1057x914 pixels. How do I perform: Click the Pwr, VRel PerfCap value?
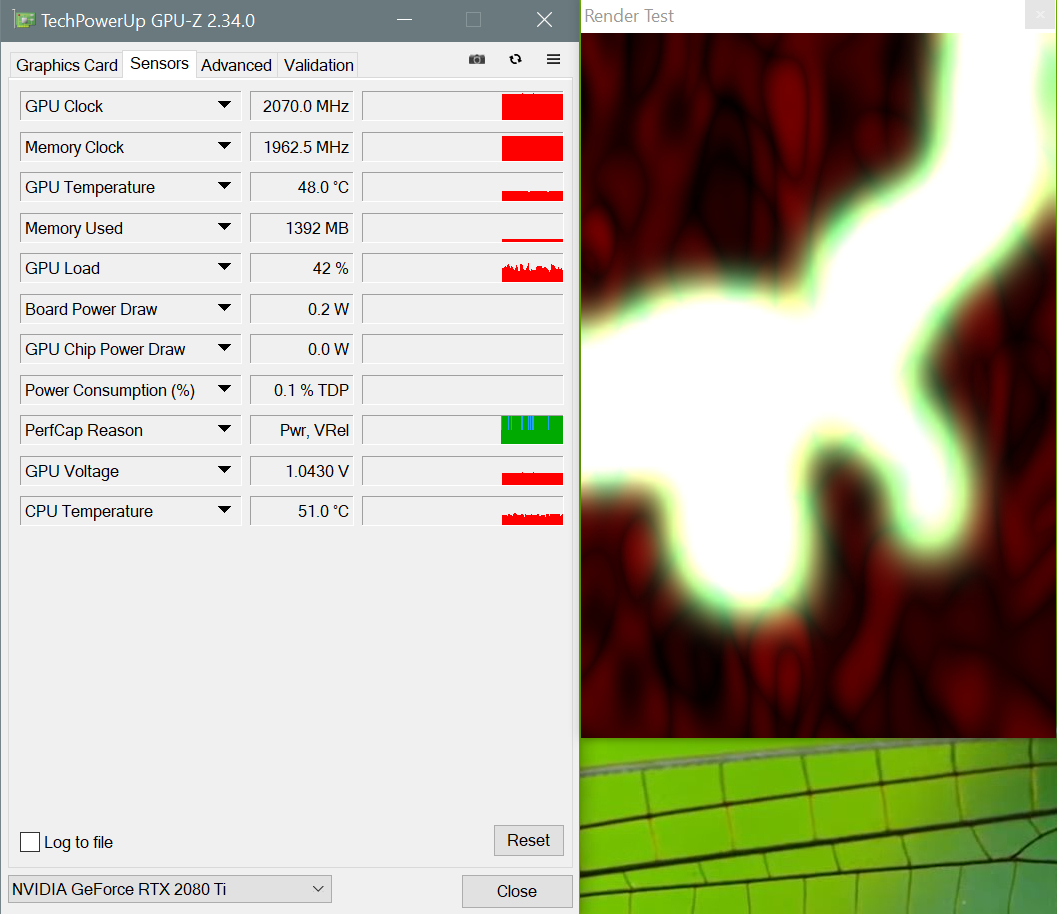pyautogui.click(x=302, y=430)
